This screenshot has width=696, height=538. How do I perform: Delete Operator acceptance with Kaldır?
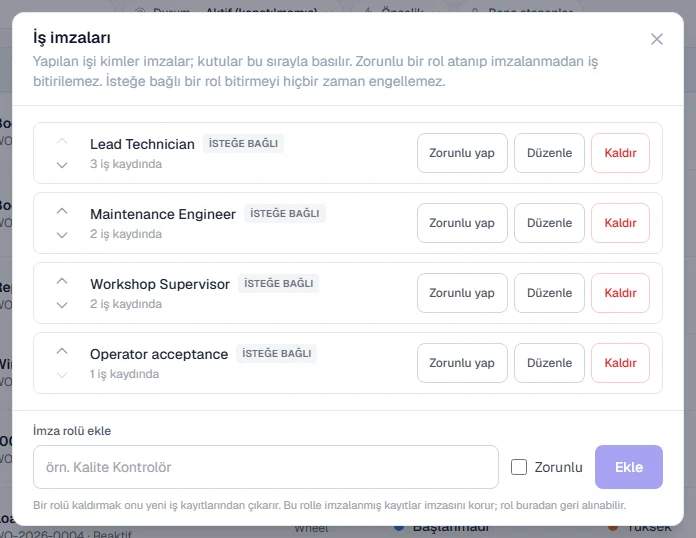click(x=620, y=363)
